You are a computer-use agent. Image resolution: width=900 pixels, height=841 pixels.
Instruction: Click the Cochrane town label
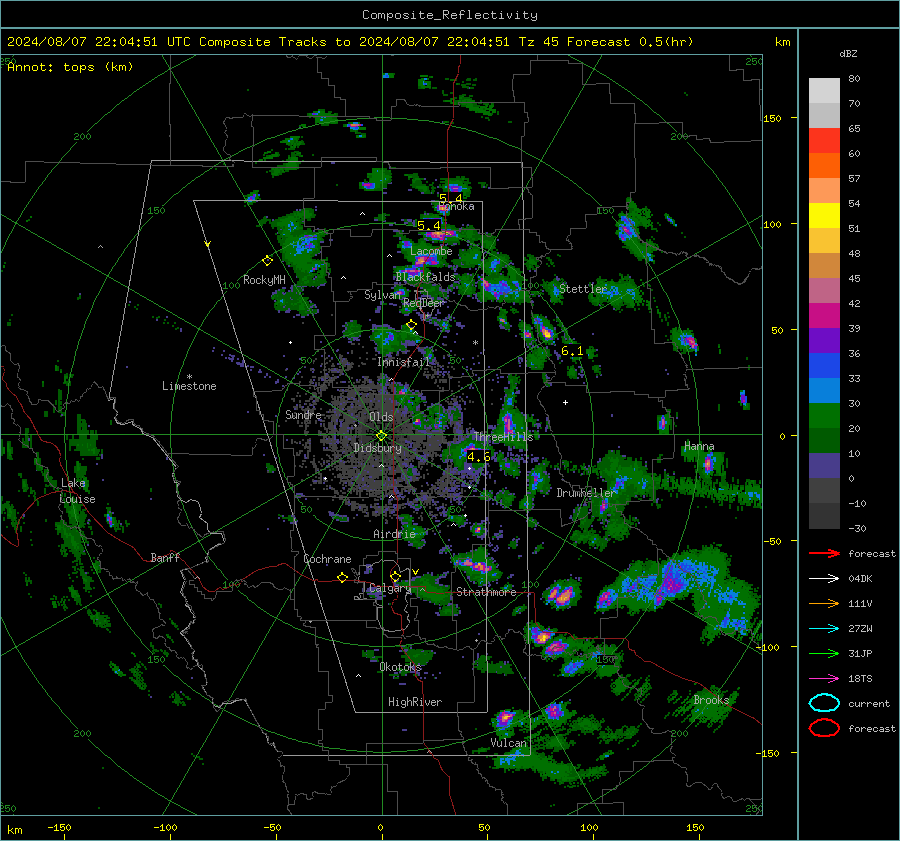[x=327, y=559]
